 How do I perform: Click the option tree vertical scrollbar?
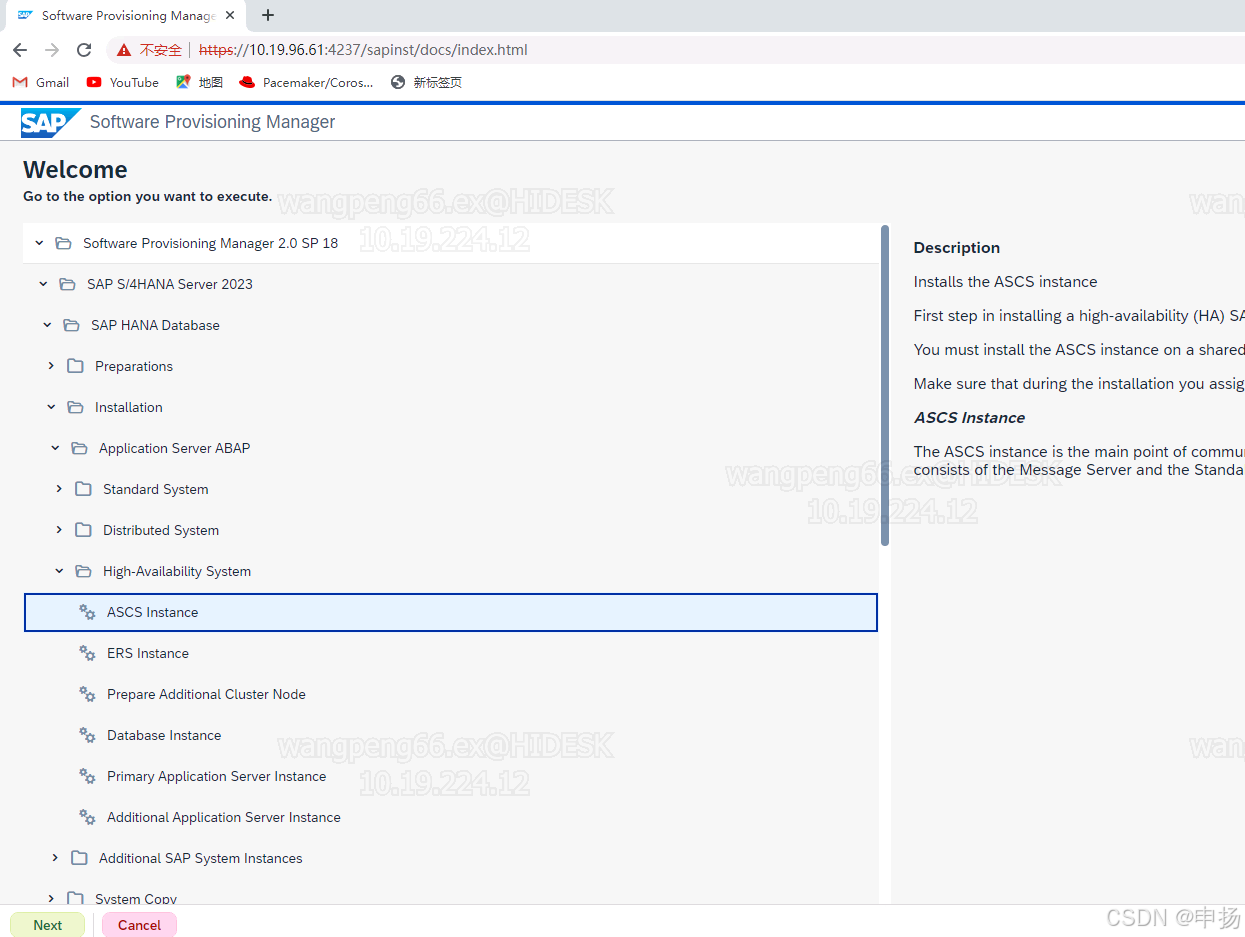click(x=885, y=386)
